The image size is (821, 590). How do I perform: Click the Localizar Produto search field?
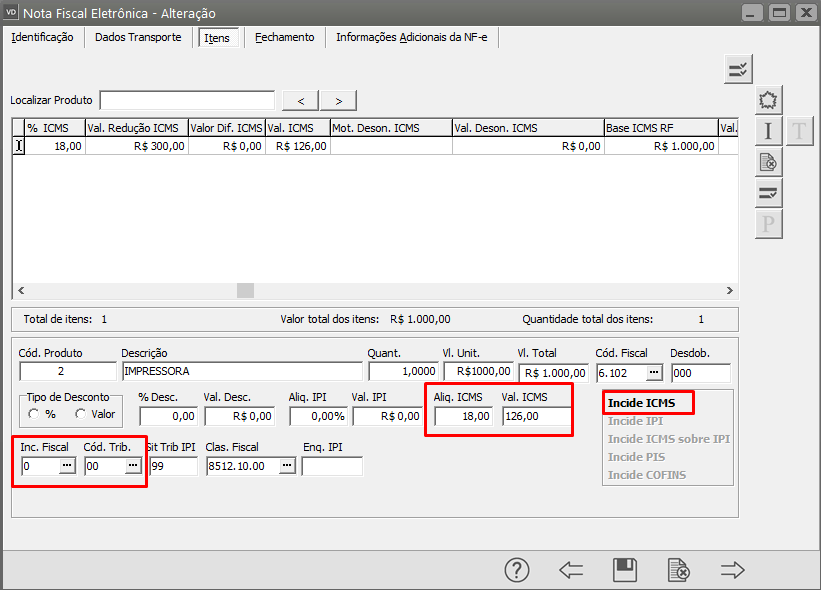[x=187, y=100]
